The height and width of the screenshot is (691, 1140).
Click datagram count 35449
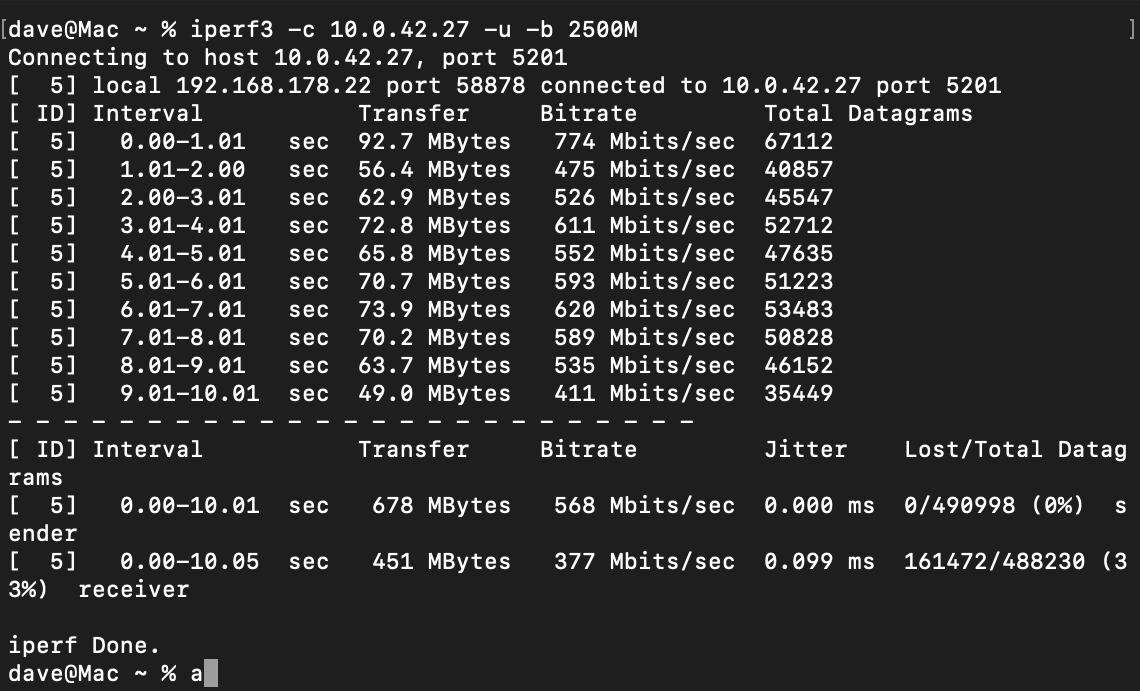click(798, 394)
